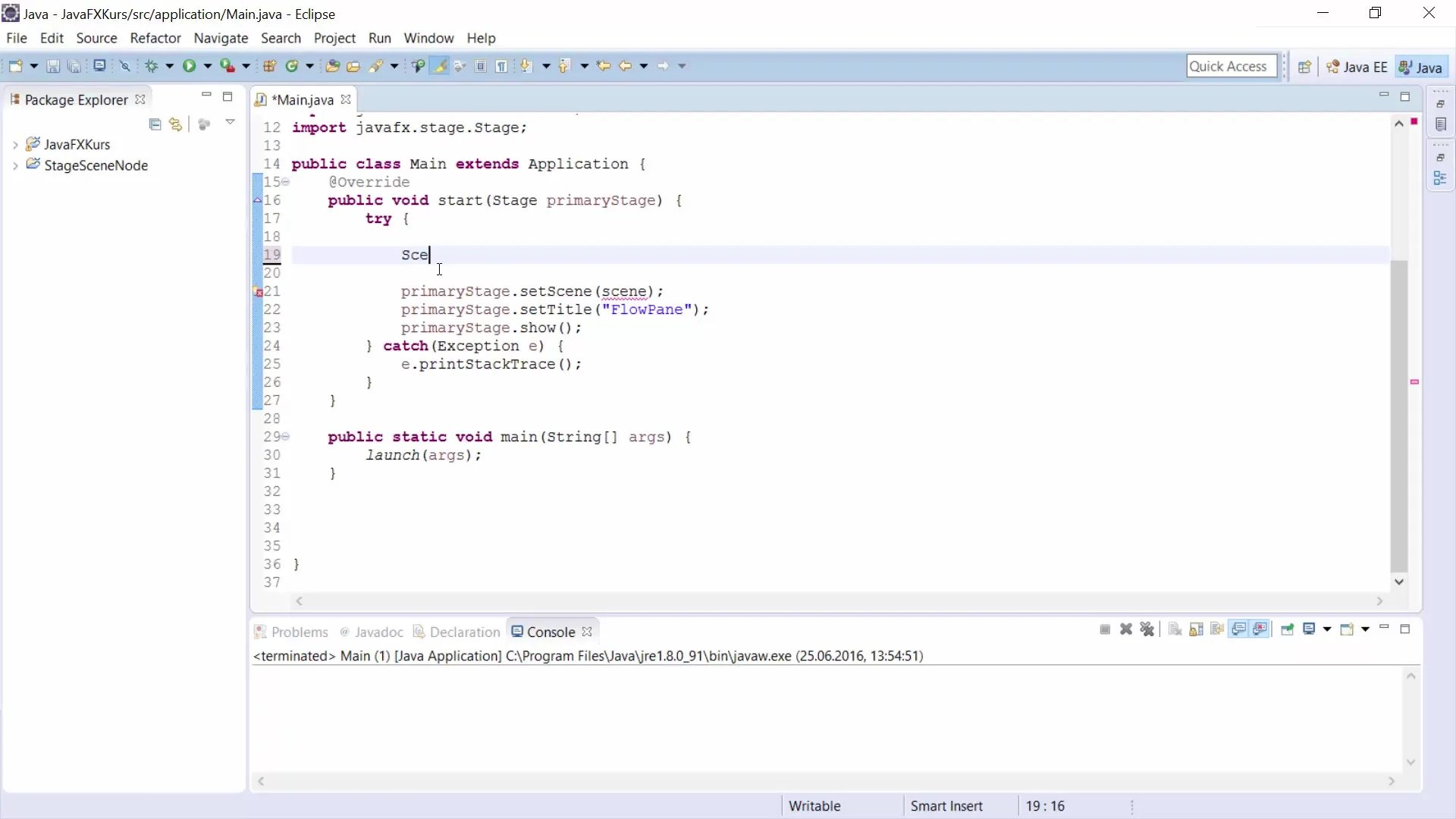The width and height of the screenshot is (1456, 819).
Task: Click the Search flashlight icon in toolbar
Action: 375,66
